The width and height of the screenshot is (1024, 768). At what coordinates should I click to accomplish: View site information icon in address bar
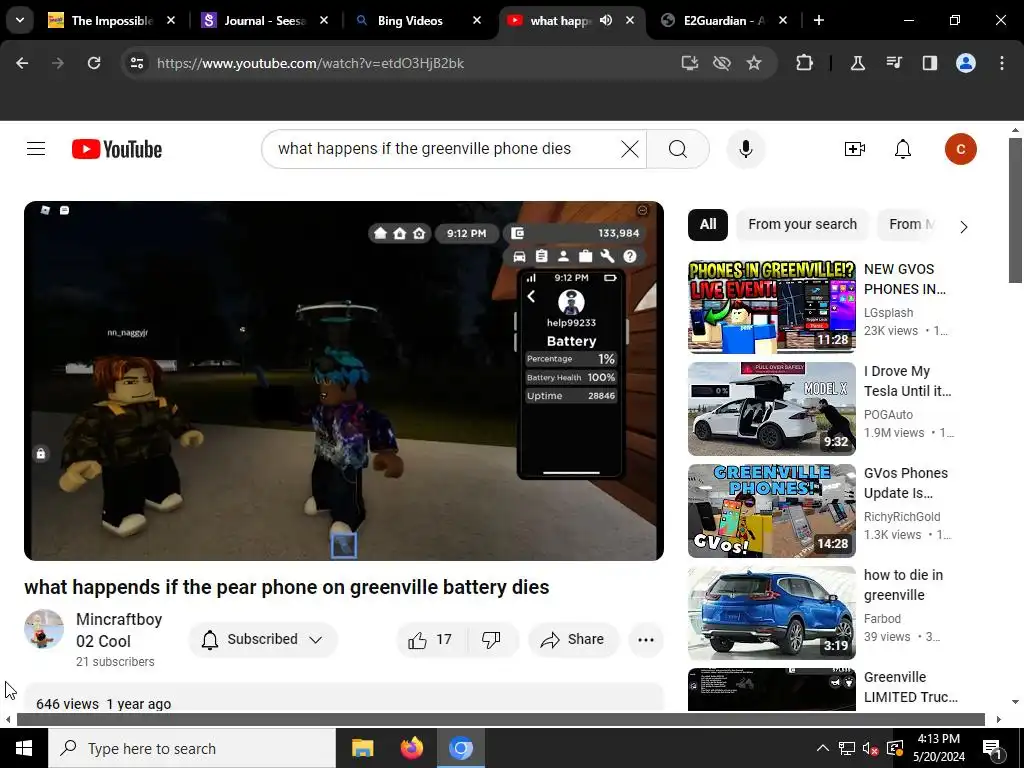click(x=137, y=63)
